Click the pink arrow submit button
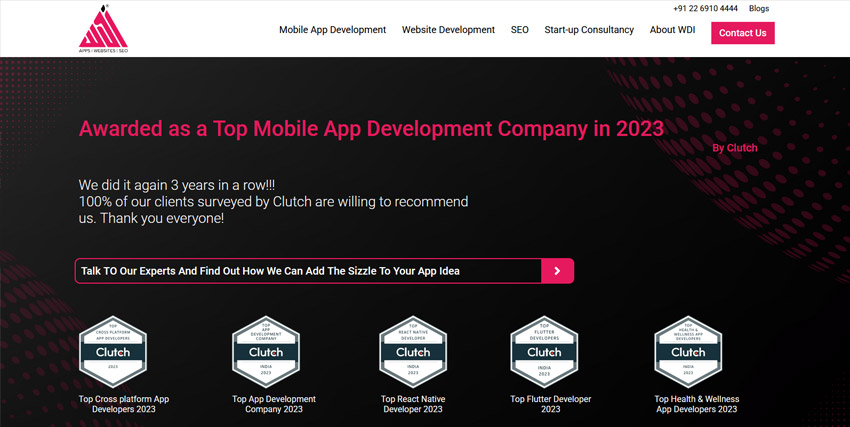850x427 pixels. (557, 271)
